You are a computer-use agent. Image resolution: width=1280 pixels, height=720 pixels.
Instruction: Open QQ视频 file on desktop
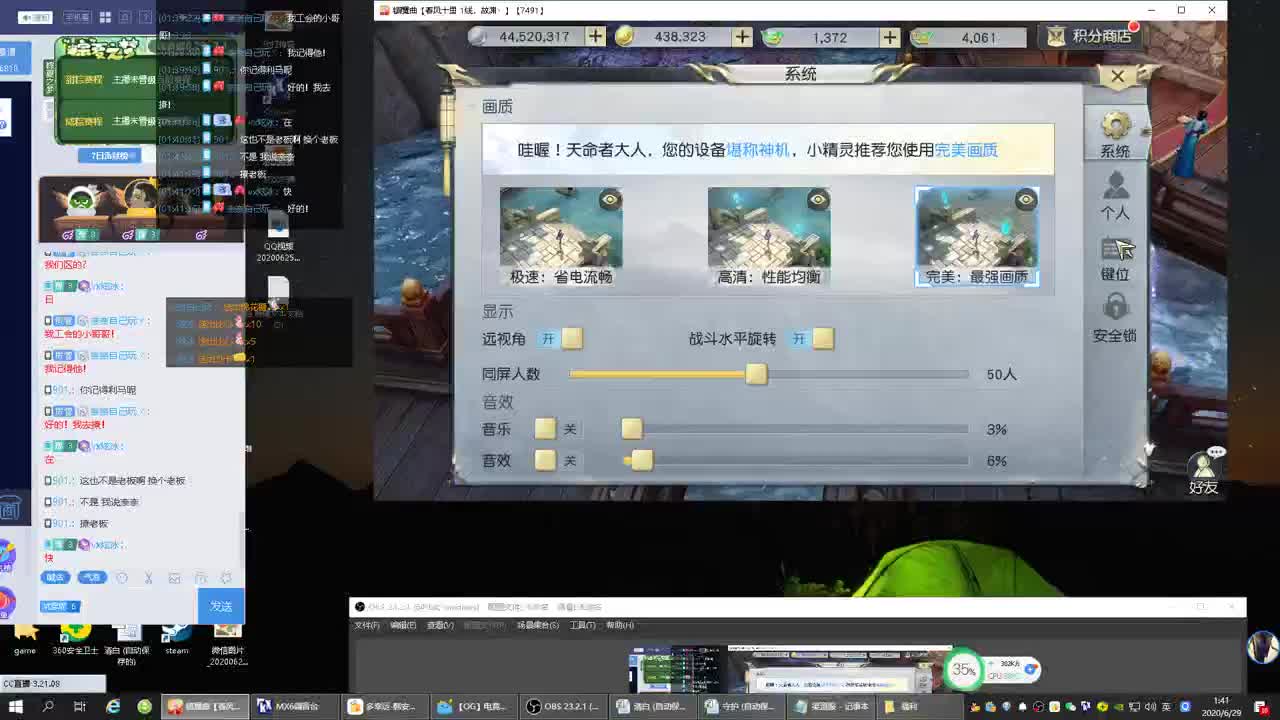pos(278,237)
